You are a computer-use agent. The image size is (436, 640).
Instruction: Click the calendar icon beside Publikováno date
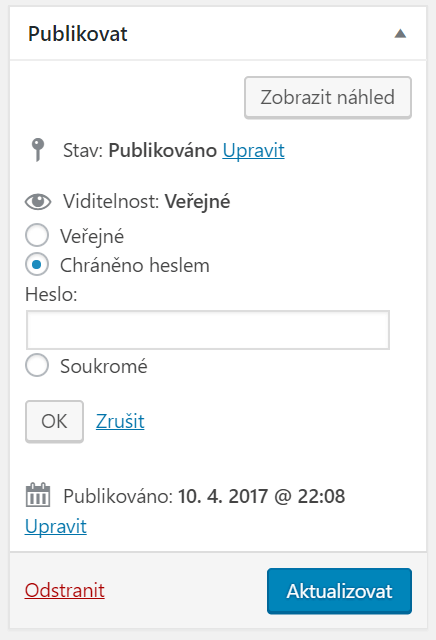[x=38, y=495]
